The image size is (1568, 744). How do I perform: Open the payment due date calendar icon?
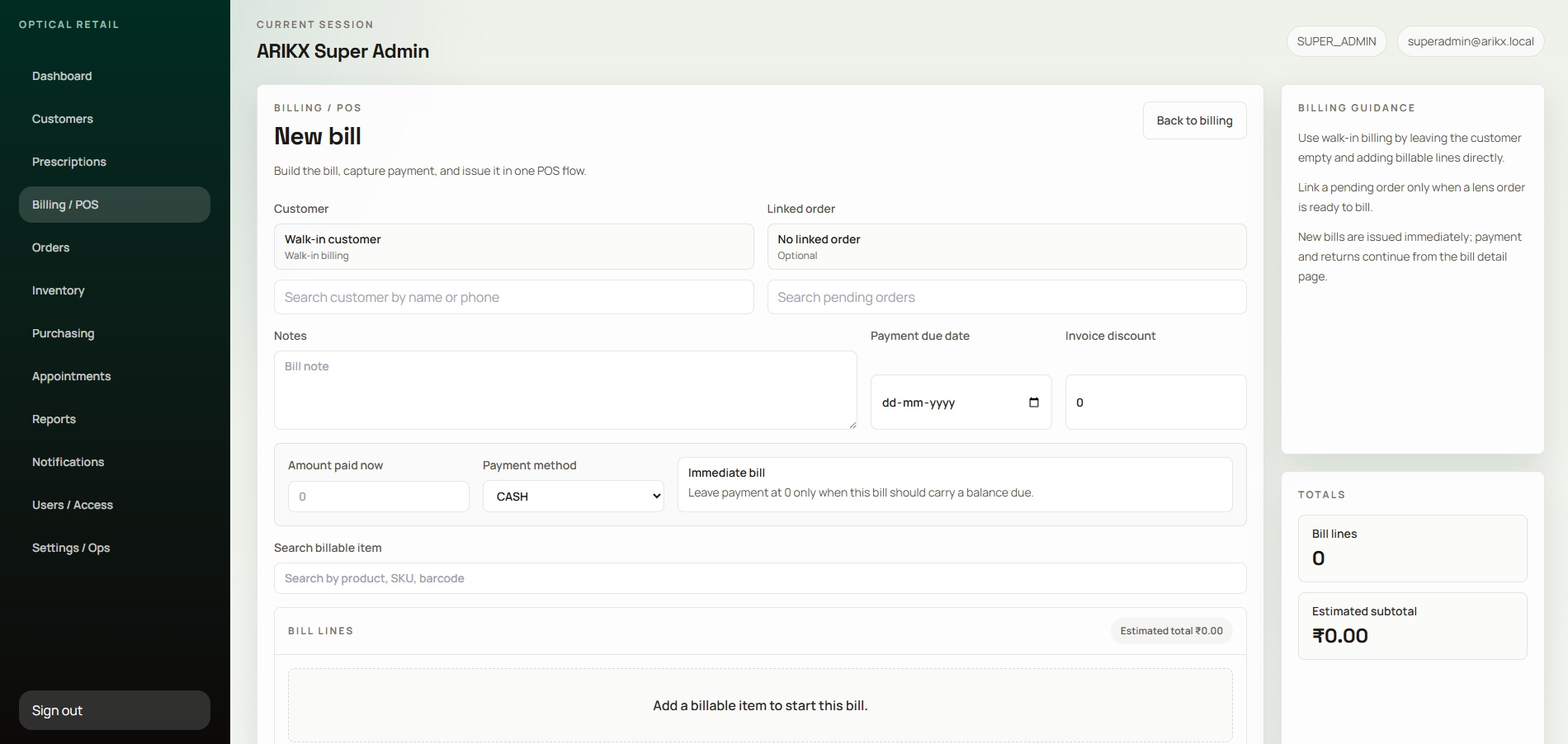[1033, 403]
